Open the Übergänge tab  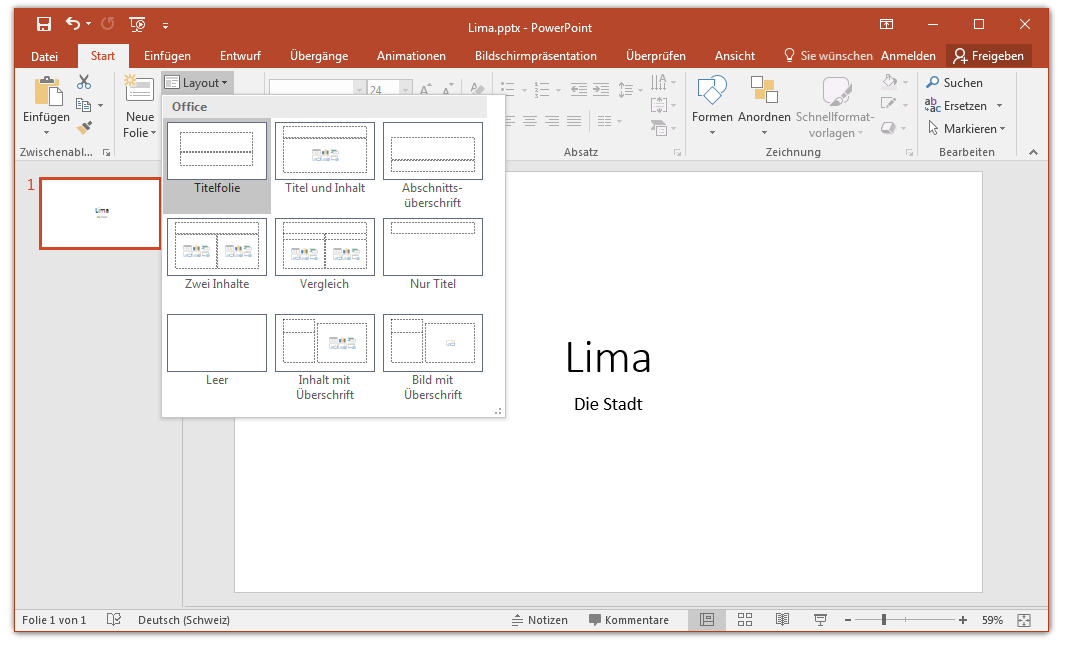[319, 56]
